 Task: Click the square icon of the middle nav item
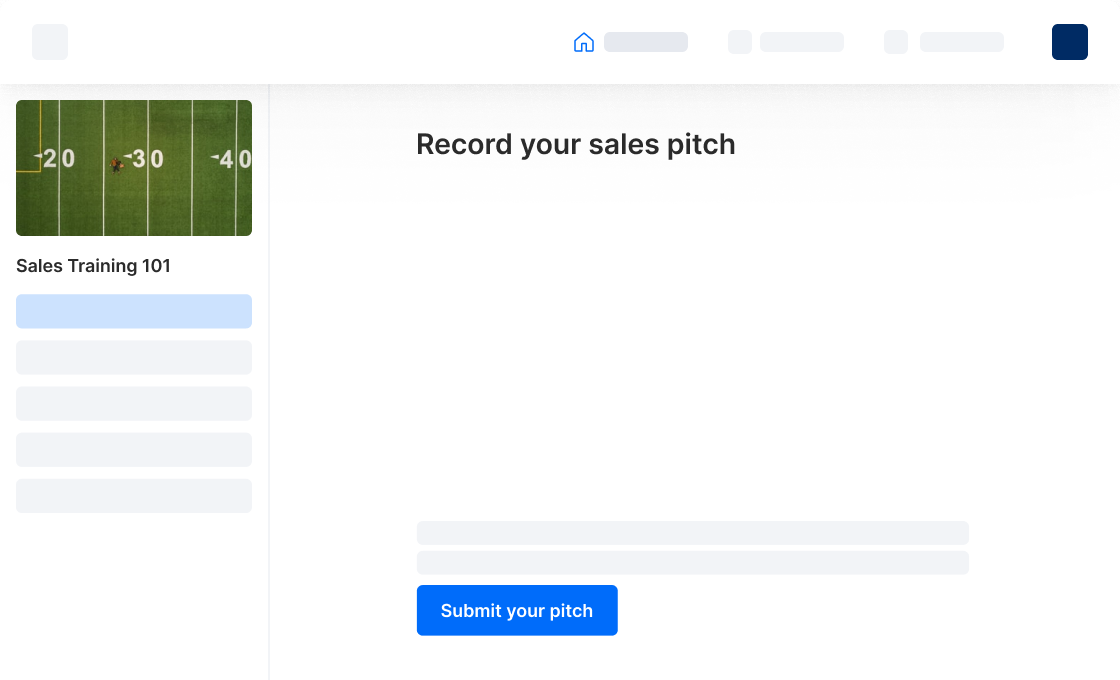coord(740,42)
